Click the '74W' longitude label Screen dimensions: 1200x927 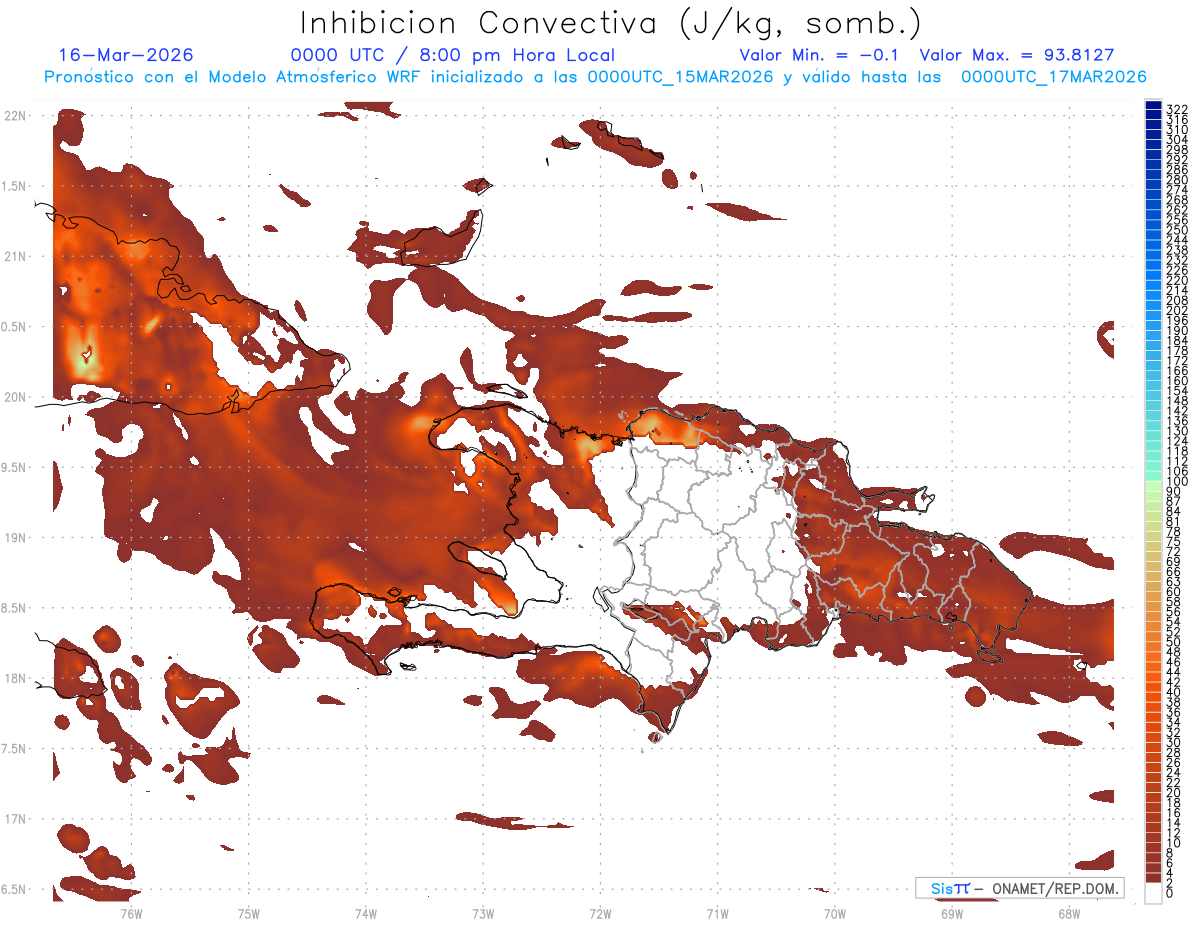[366, 912]
